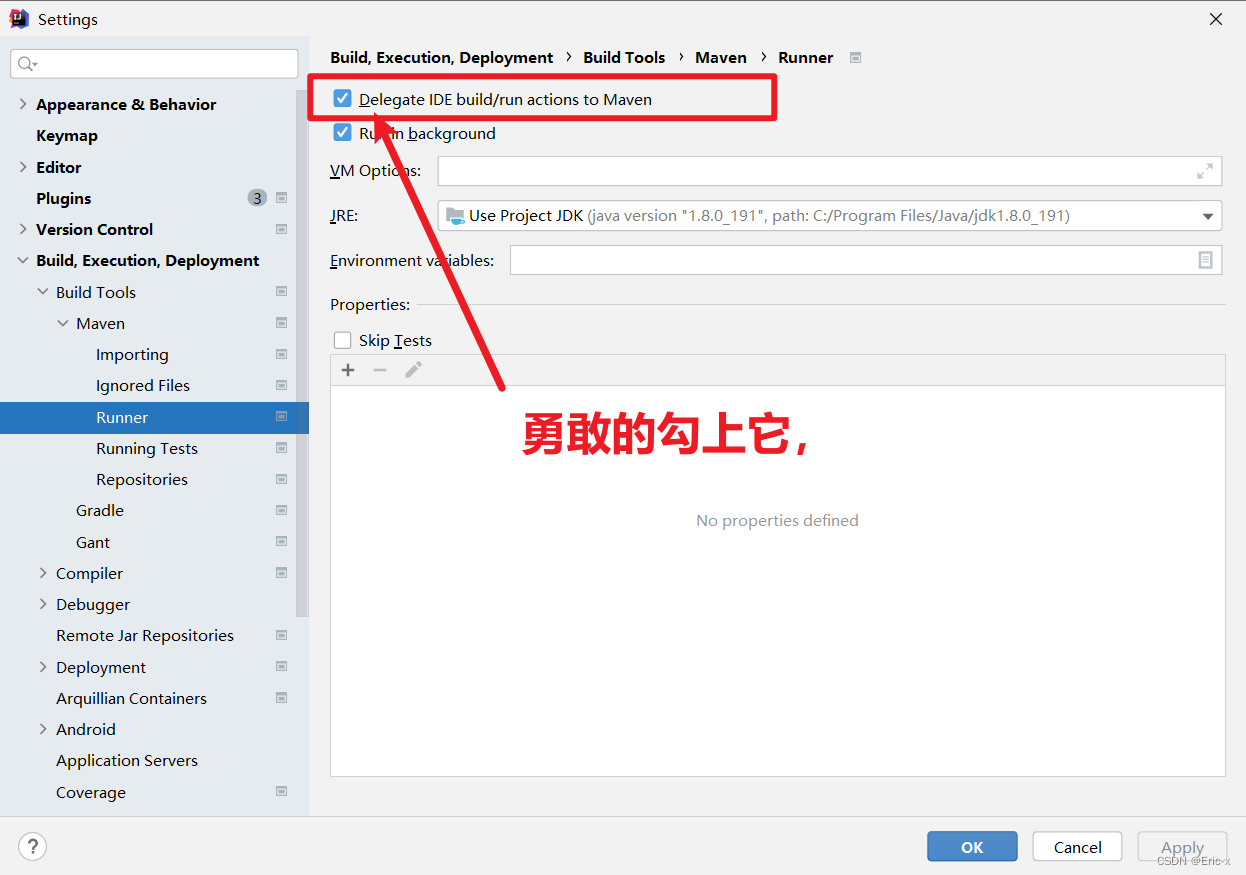Click the Apply button
1246x875 pixels.
[1183, 847]
